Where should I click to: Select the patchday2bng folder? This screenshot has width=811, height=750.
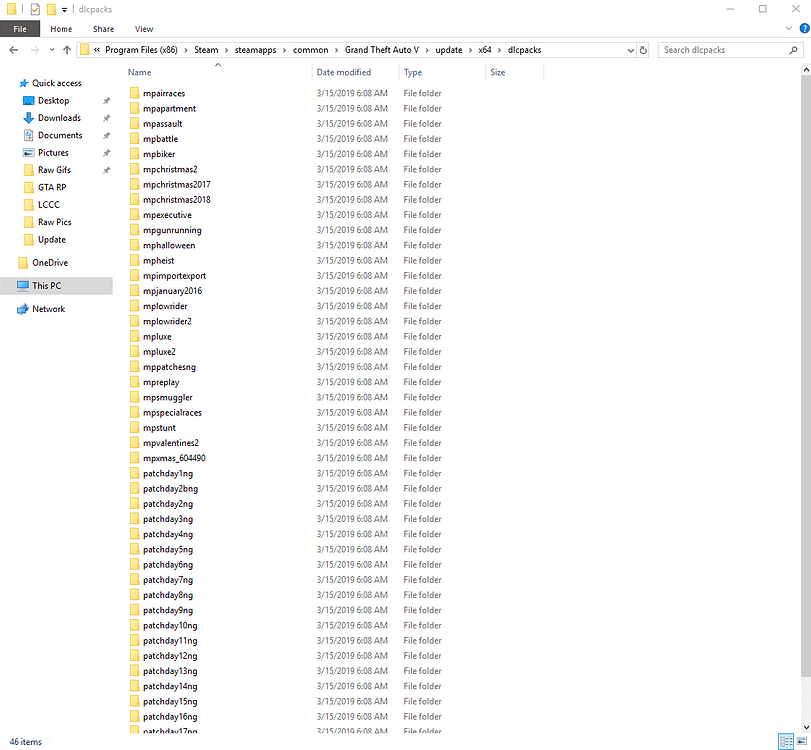170,489
